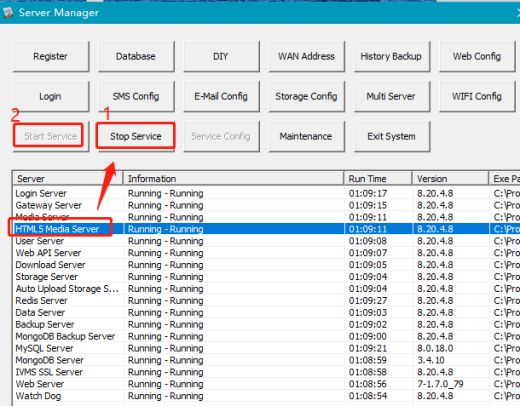The width and height of the screenshot is (520, 407).
Task: Open the DIY settings
Action: [x=221, y=56]
